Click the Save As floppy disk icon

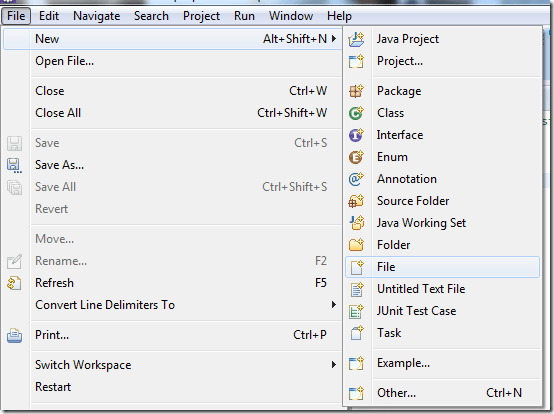14,165
